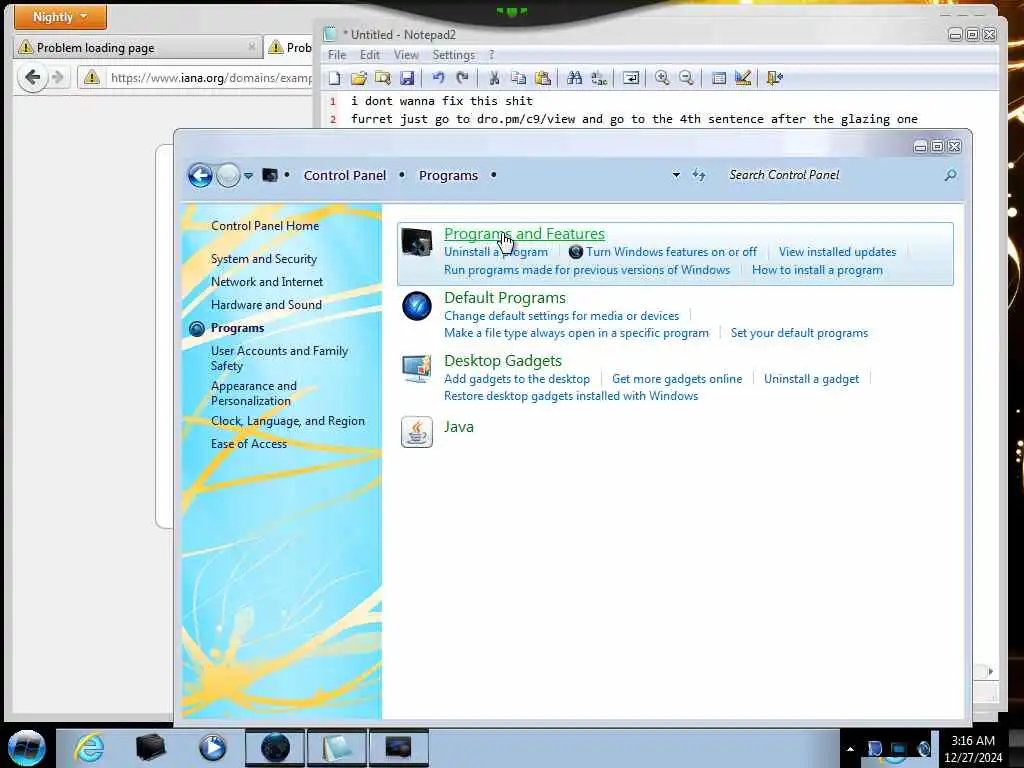Click View installed updates link
Screen dimensions: 1024x768
[837, 252]
